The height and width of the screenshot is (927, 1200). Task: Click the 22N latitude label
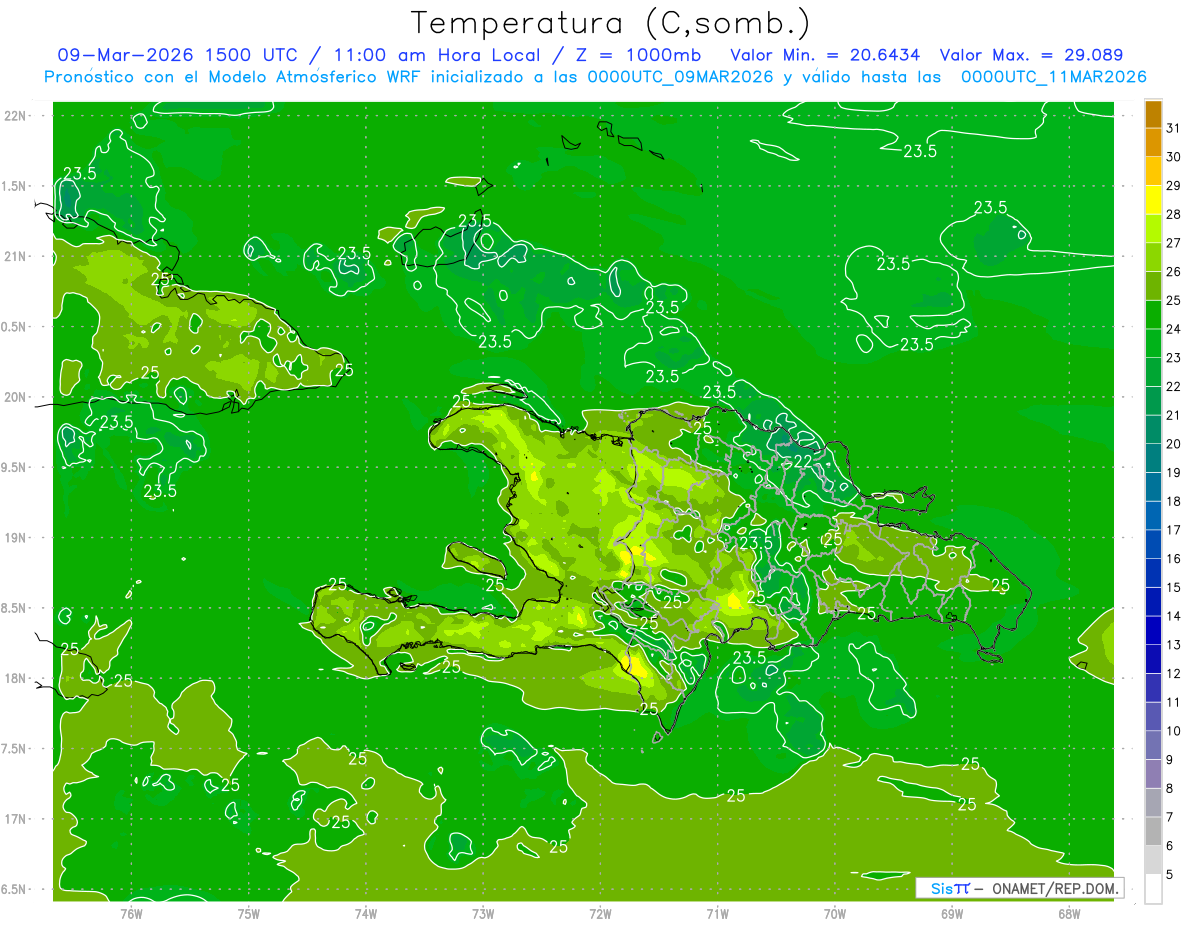16,115
